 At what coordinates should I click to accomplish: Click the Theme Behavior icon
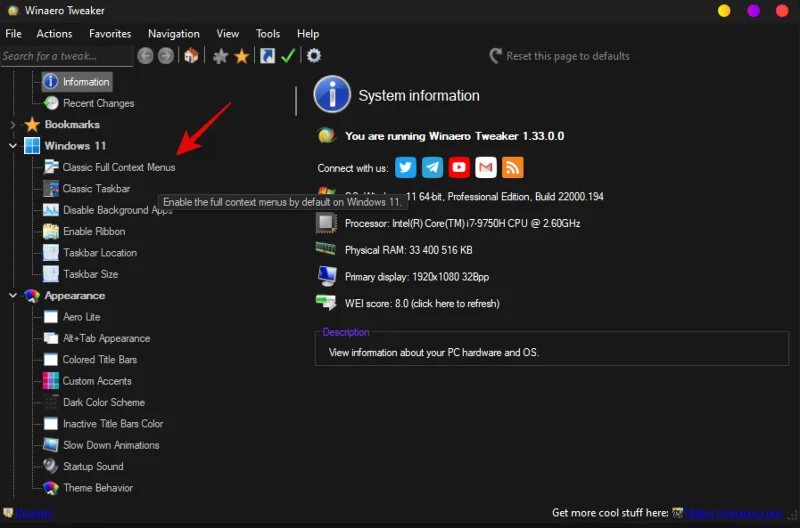coord(51,488)
